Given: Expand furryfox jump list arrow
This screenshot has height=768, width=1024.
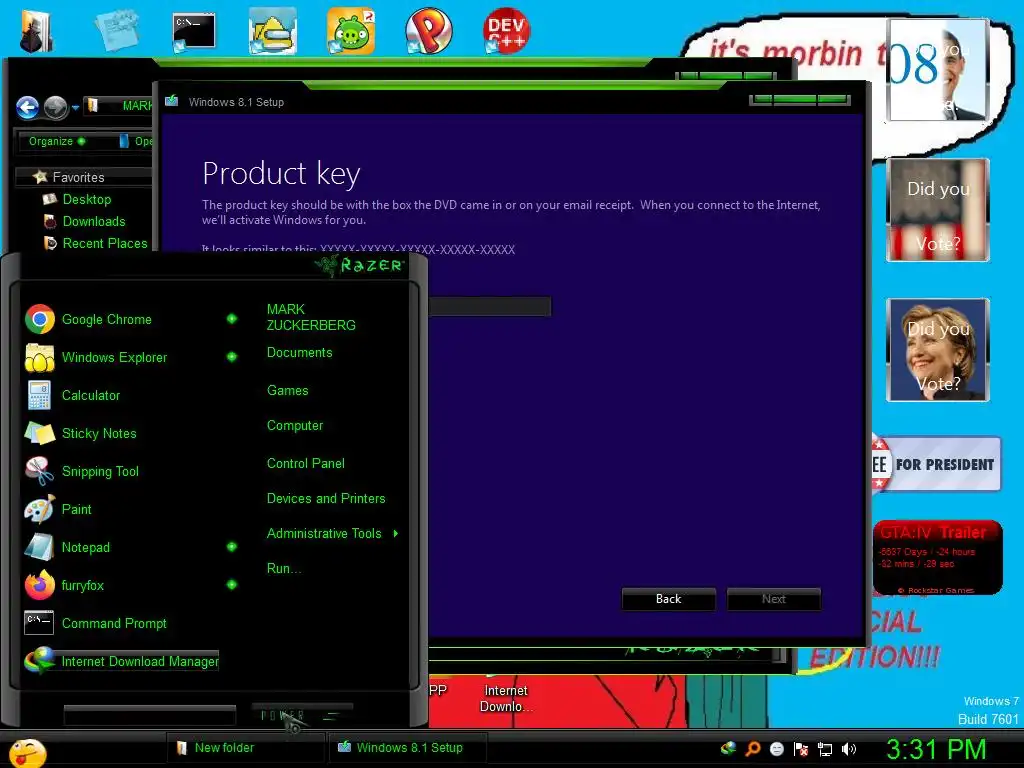Looking at the screenshot, I should (x=232, y=584).
